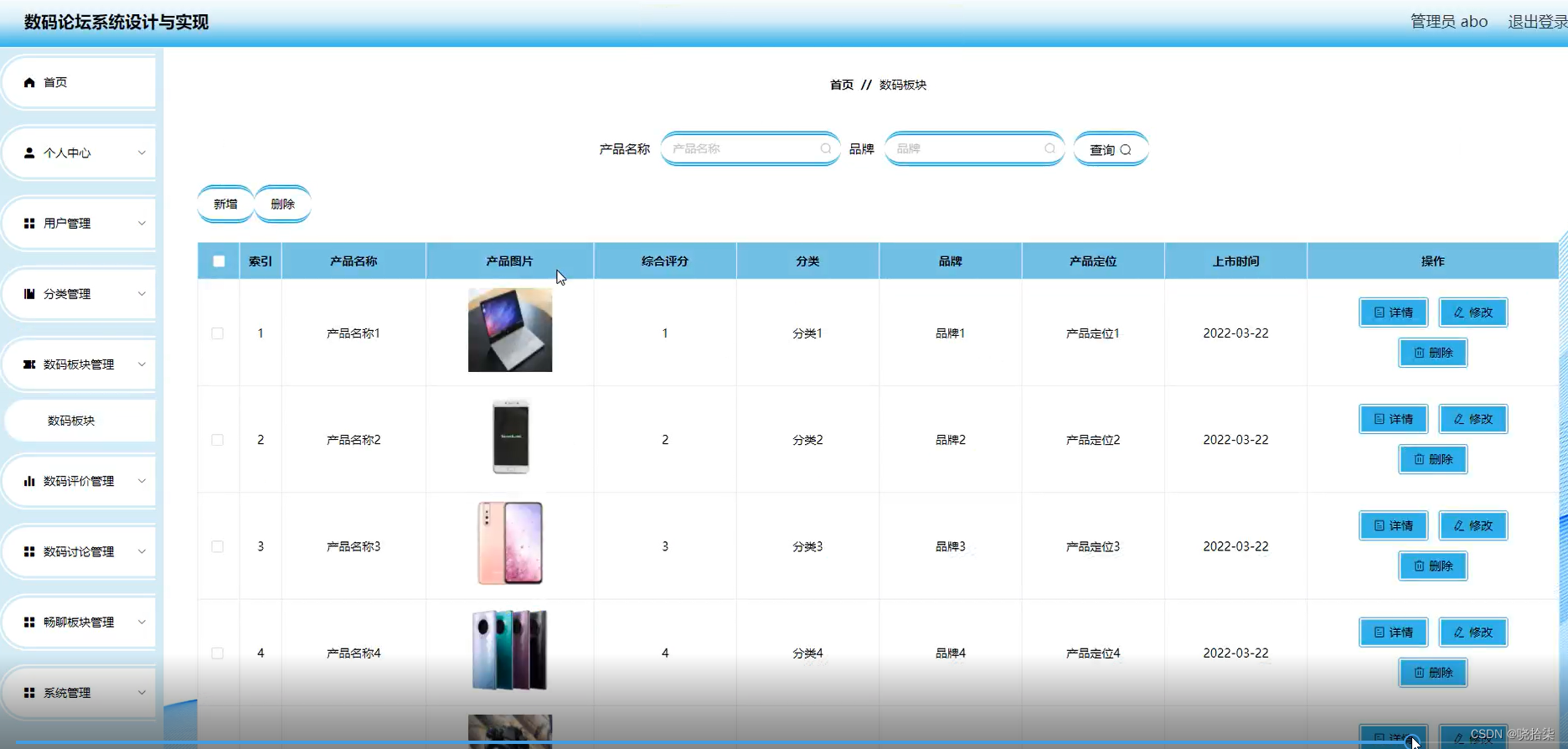The image size is (1568, 749).
Task: Check the checkbox for row 1
Action: 218,333
